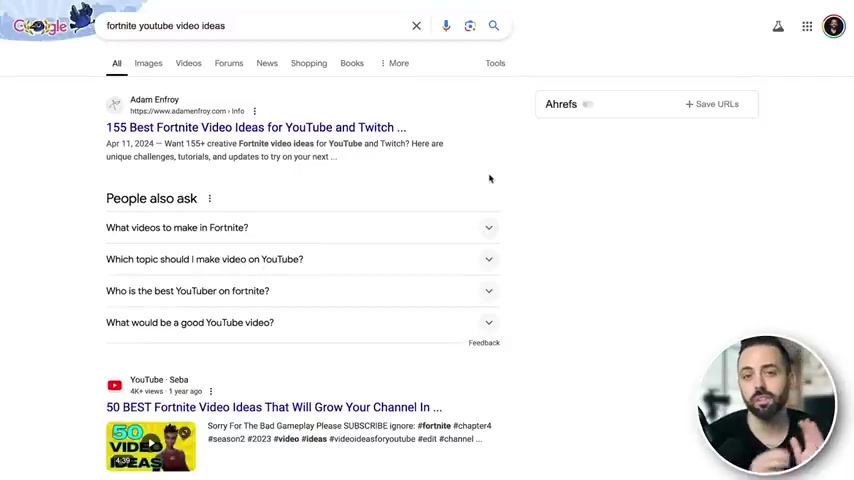Expand 'What videos to make in Fortnite?'
The image size is (854, 480).
click(x=303, y=228)
